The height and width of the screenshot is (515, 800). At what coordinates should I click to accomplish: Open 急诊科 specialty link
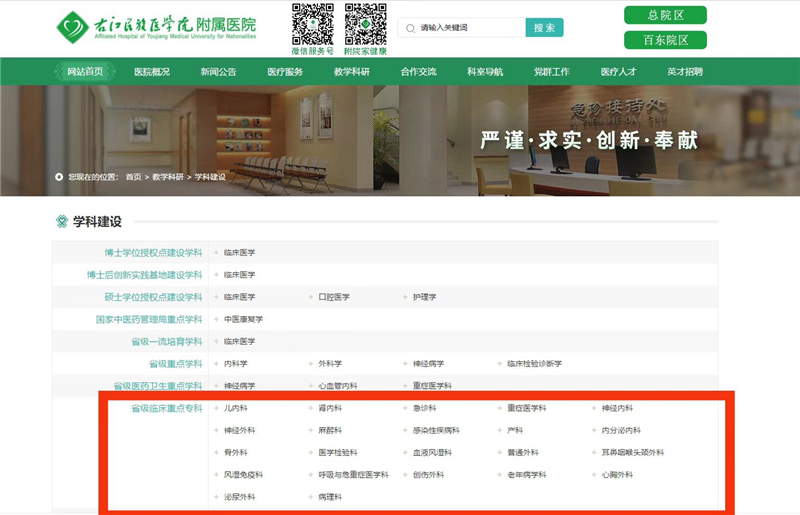(424, 408)
